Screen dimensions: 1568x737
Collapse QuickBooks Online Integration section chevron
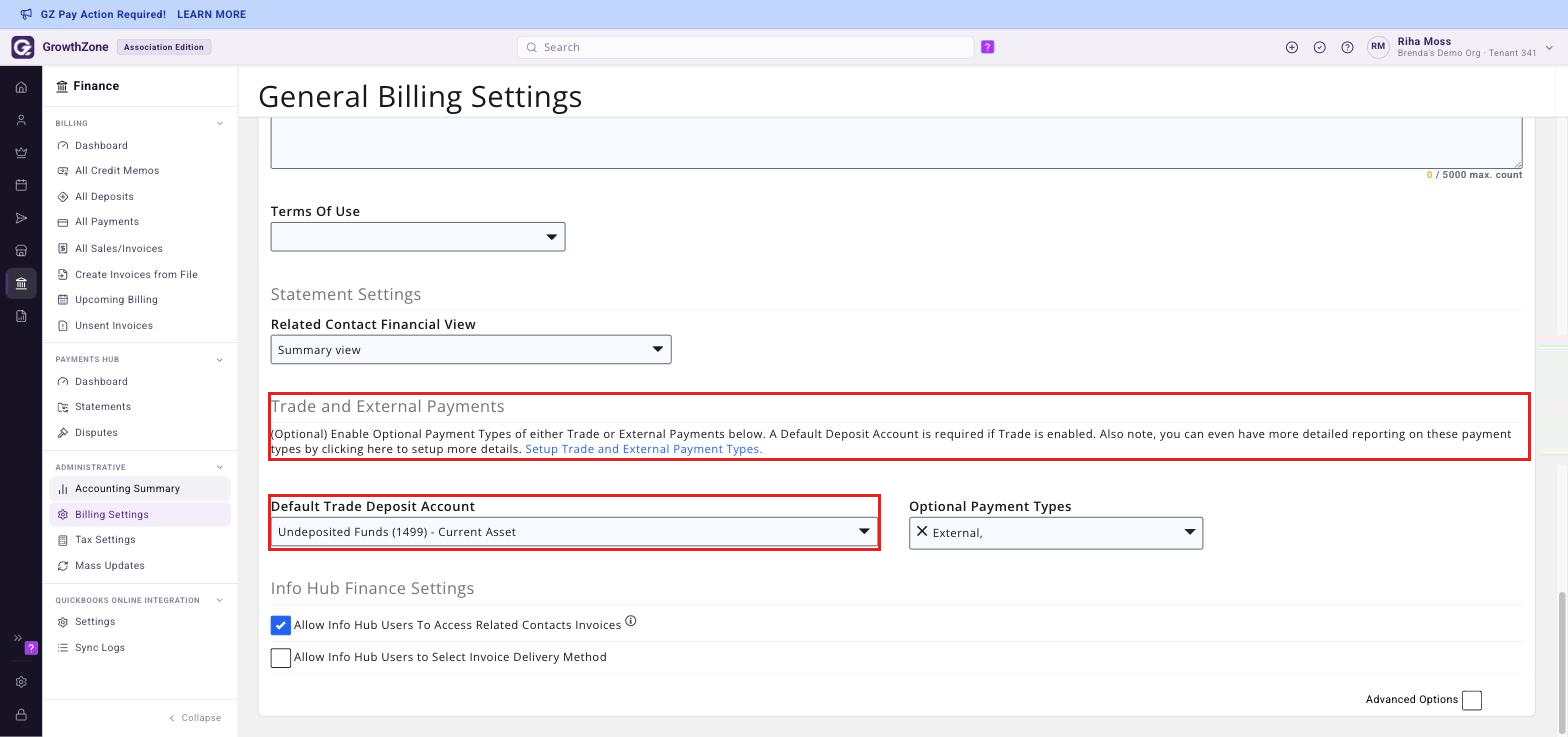pos(220,600)
